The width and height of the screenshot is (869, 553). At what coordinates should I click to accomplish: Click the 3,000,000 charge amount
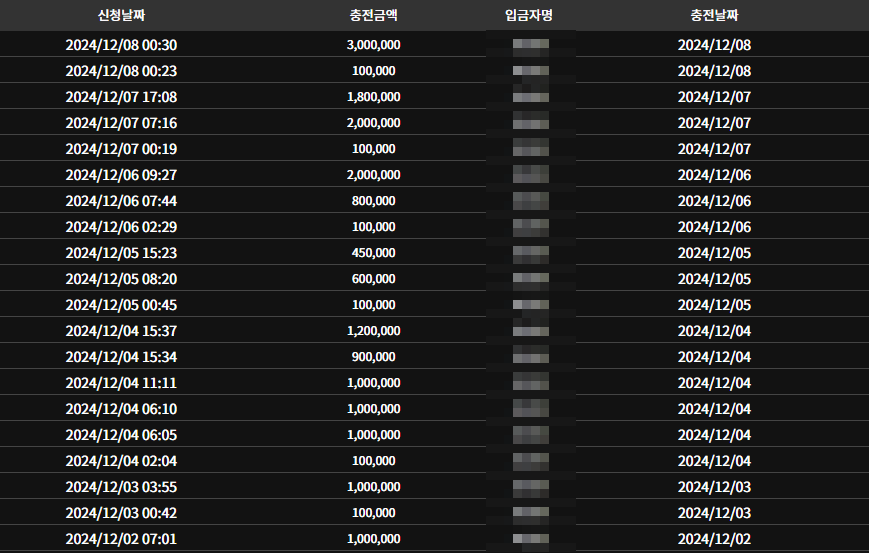pyautogui.click(x=374, y=45)
